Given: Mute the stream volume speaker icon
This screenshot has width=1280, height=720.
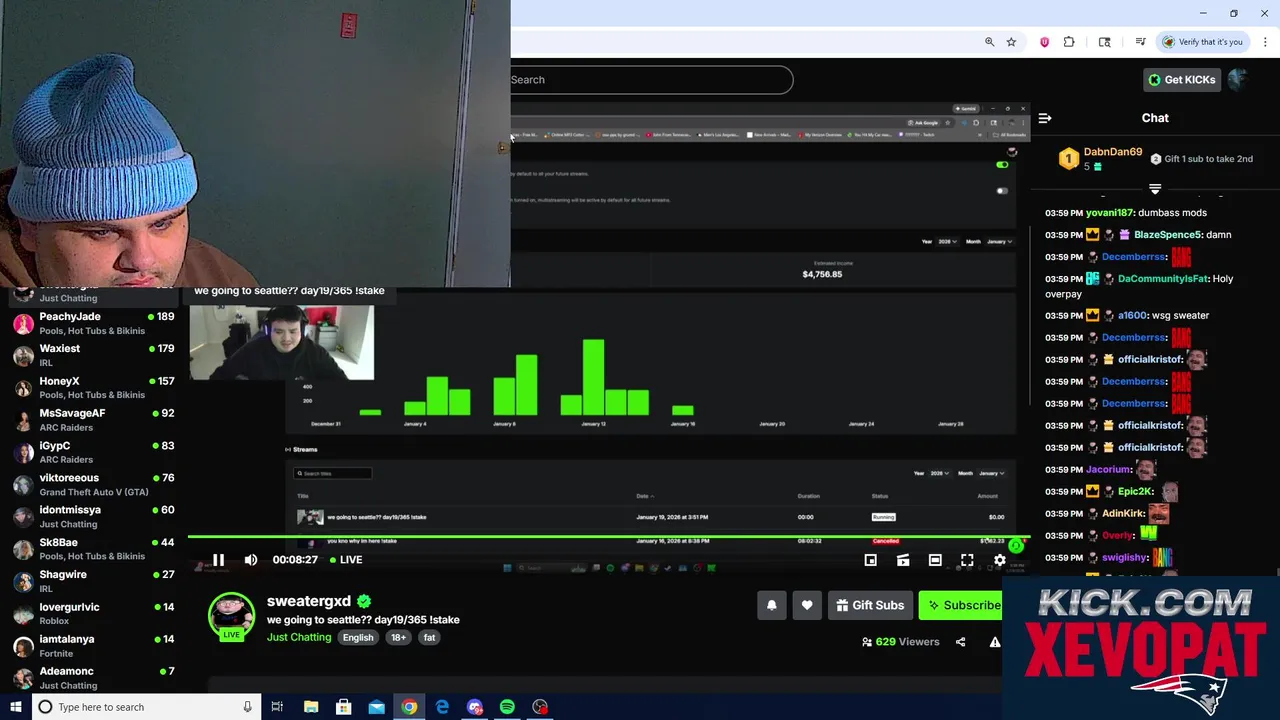Looking at the screenshot, I should coord(251,560).
